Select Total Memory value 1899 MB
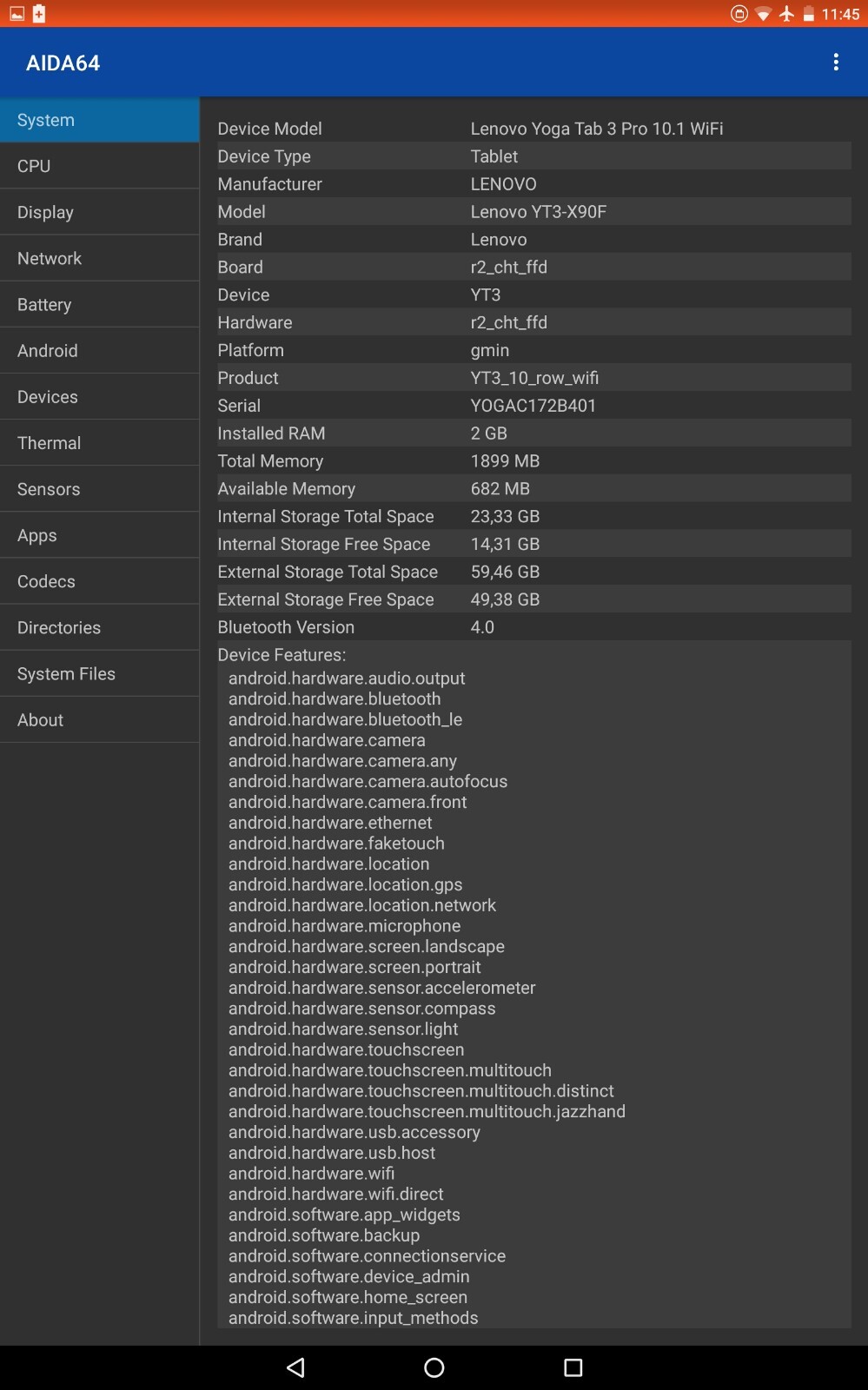Screen dimensions: 868x1390 [506, 461]
